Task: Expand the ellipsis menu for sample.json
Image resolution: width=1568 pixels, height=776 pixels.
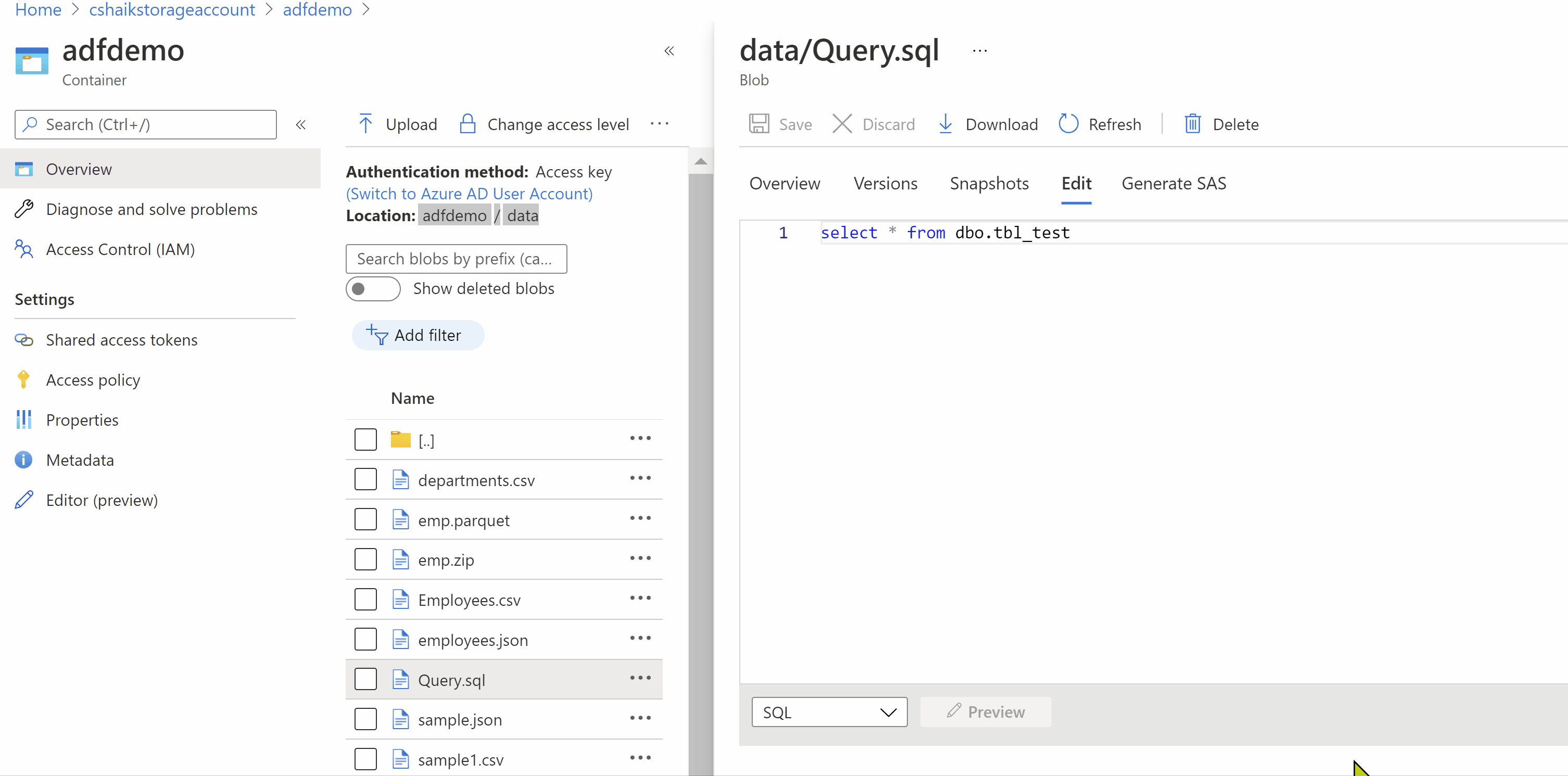Action: point(641,720)
